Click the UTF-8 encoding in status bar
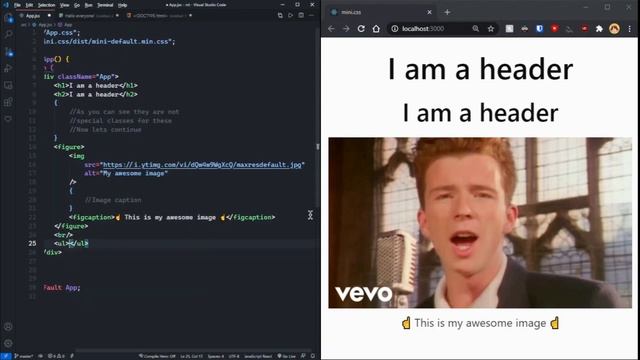Image resolution: width=640 pixels, height=360 pixels. click(234, 356)
